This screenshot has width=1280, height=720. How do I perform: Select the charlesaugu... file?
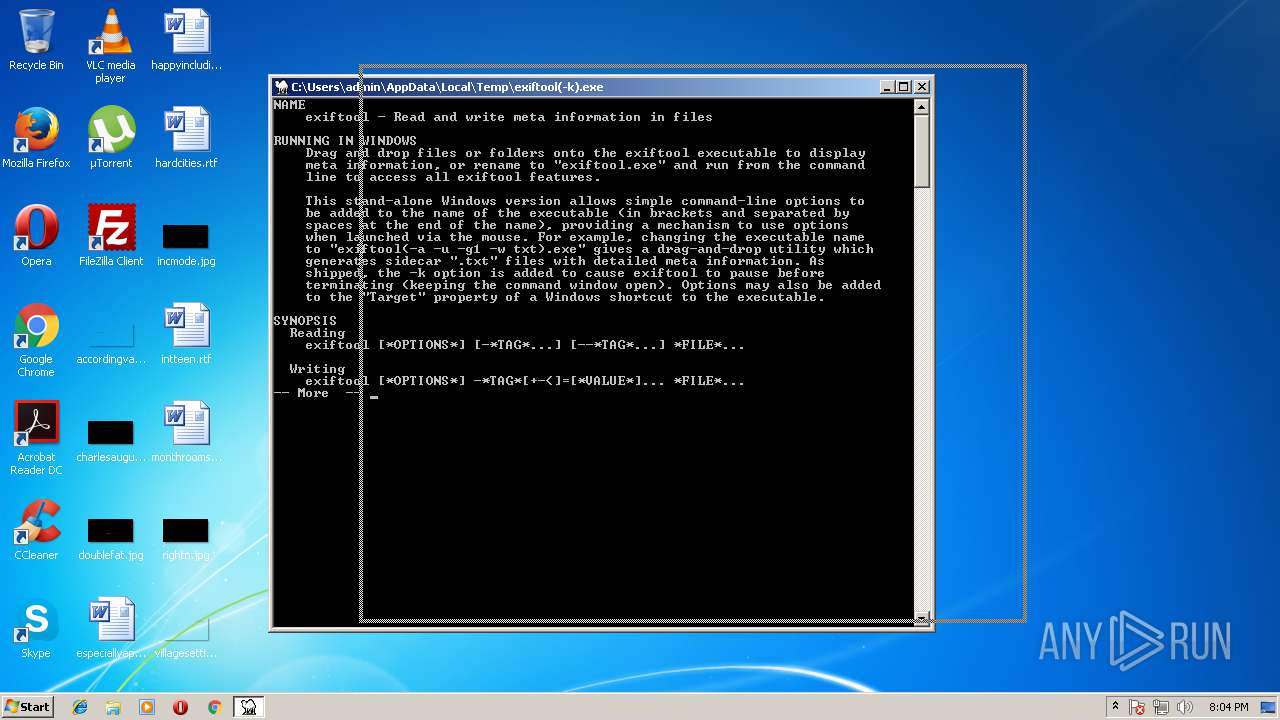point(110,441)
